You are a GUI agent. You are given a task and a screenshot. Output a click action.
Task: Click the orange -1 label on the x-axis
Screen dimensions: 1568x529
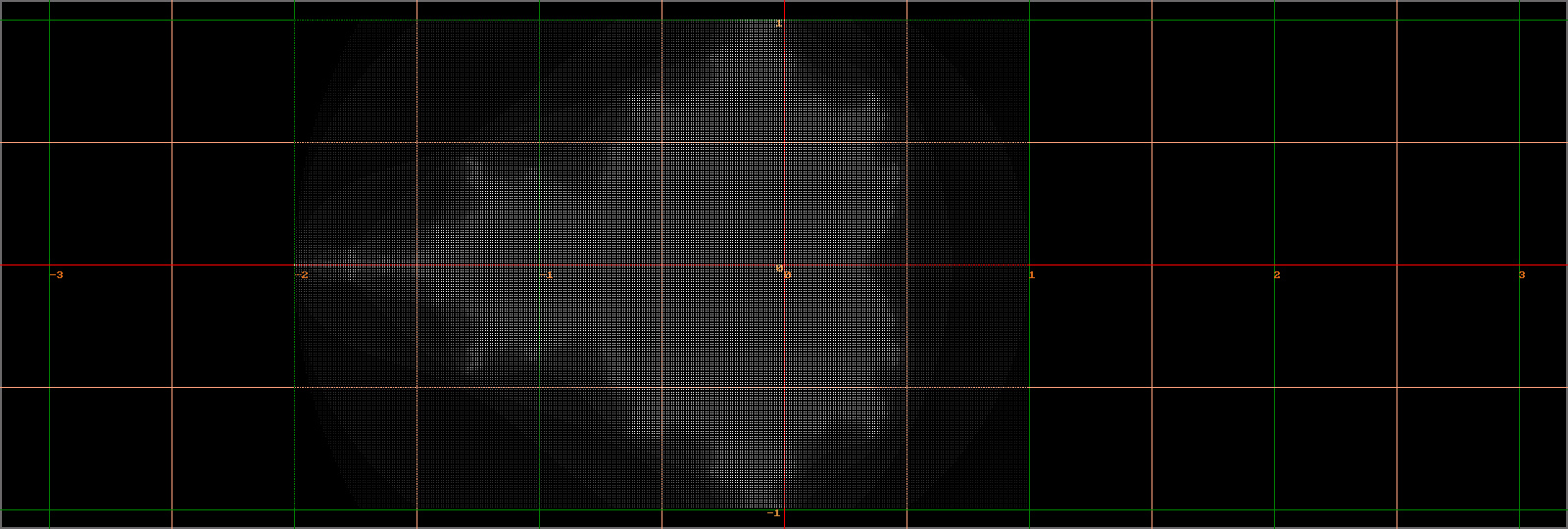coord(547,275)
